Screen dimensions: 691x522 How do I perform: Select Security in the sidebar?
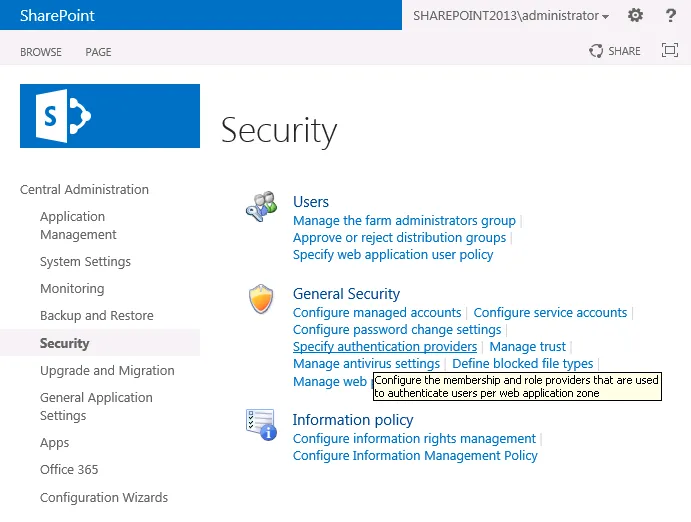(x=65, y=343)
